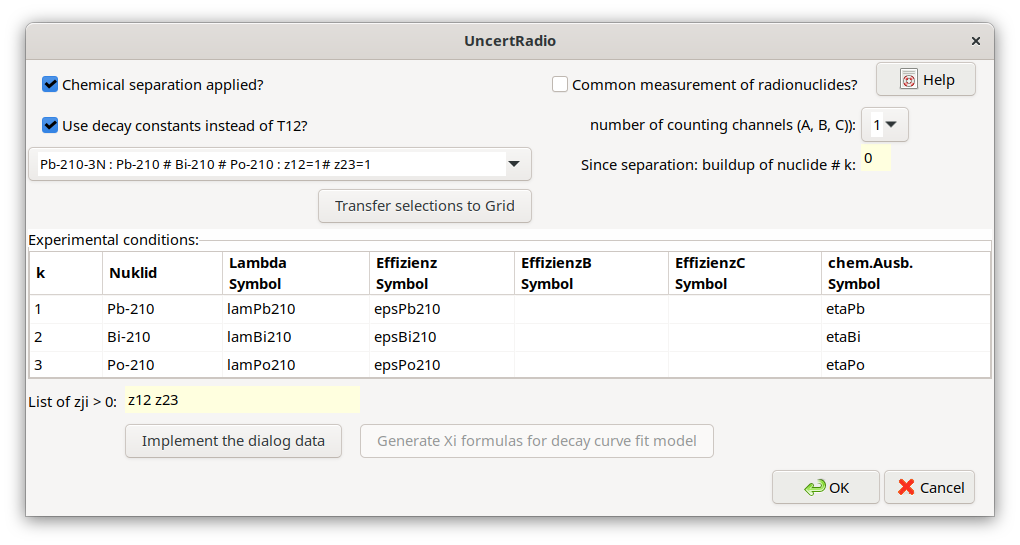Screen dimensions: 1020x545
Task: Close the UncertRadio dialog window
Action: pyautogui.click(x=975, y=41)
